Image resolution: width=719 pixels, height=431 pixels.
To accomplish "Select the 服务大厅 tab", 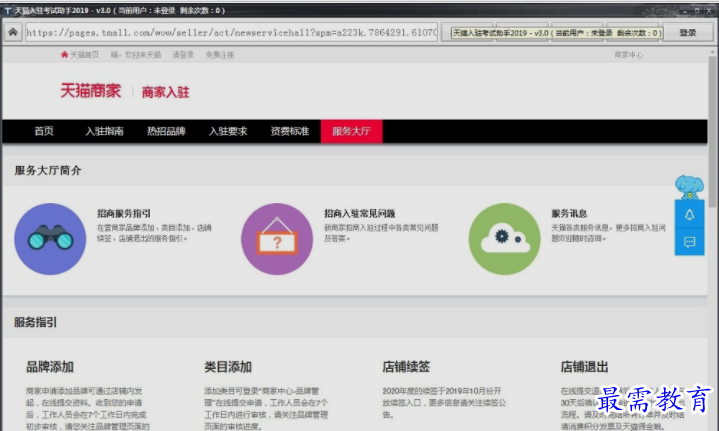I will click(351, 131).
